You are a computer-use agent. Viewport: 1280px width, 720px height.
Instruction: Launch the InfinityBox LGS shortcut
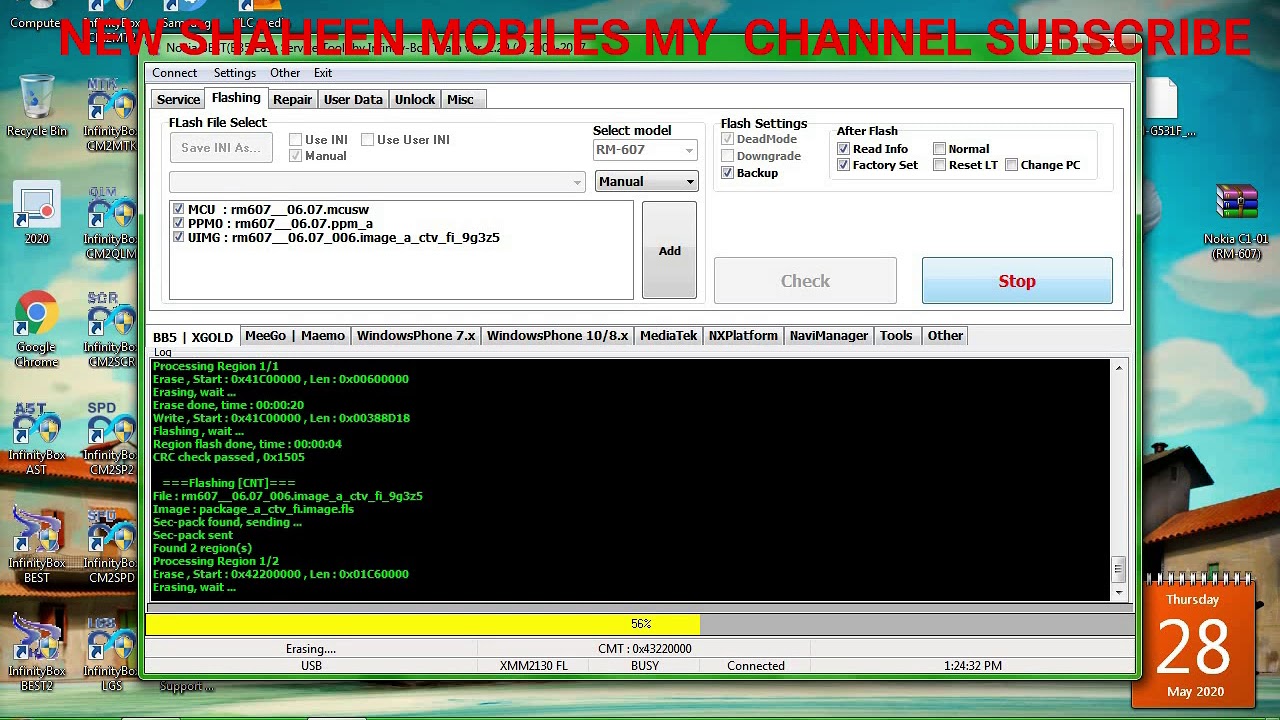(110, 655)
